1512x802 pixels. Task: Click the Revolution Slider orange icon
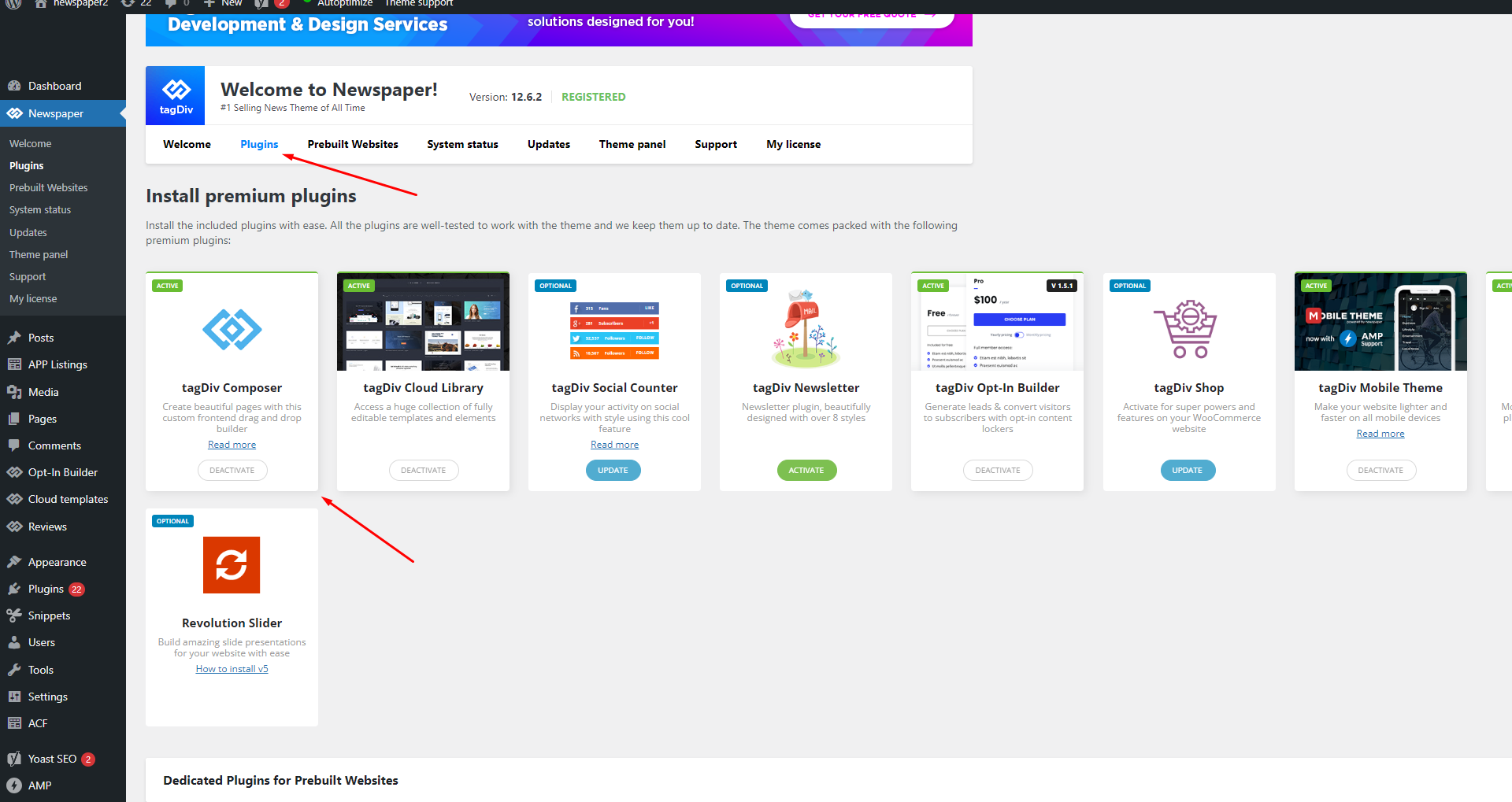232,565
